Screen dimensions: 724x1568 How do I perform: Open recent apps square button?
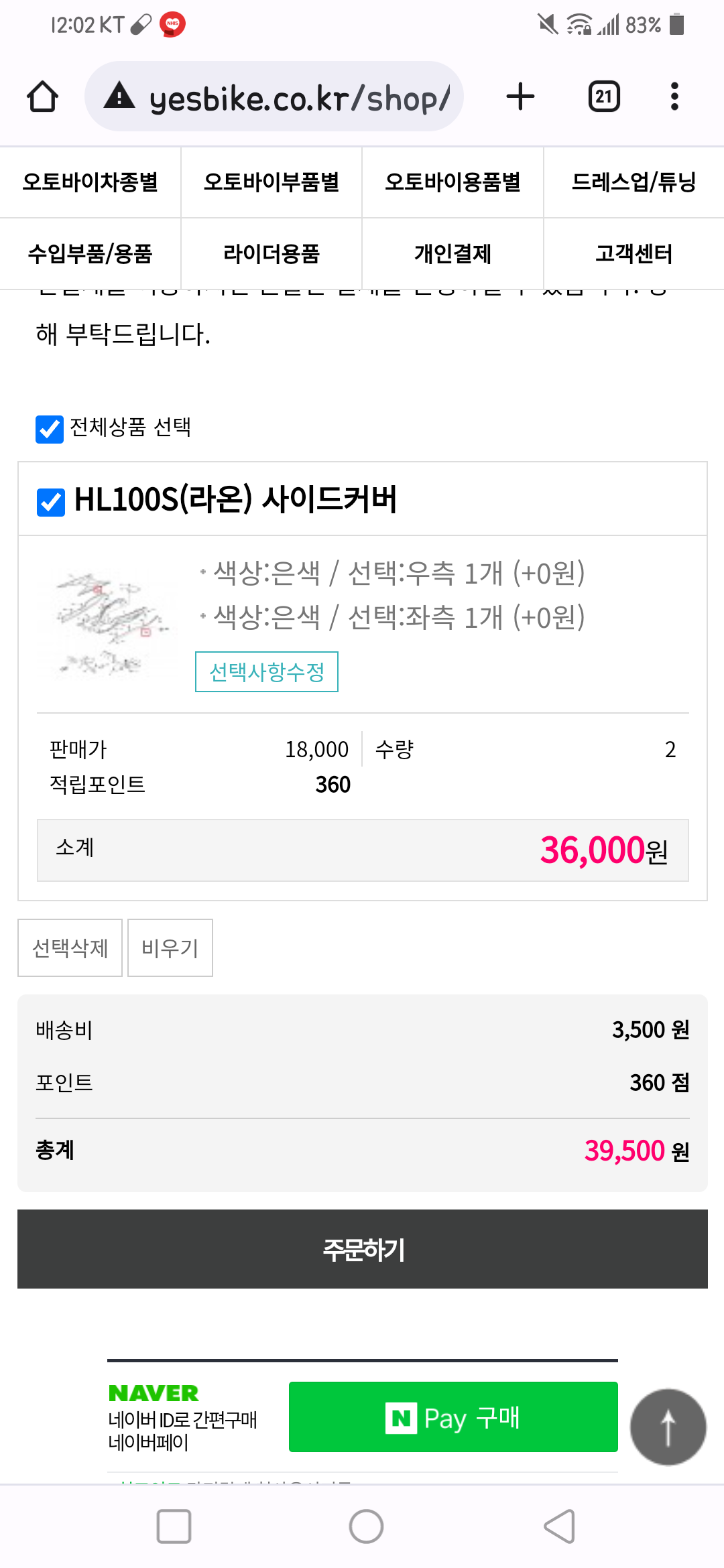point(174,1526)
